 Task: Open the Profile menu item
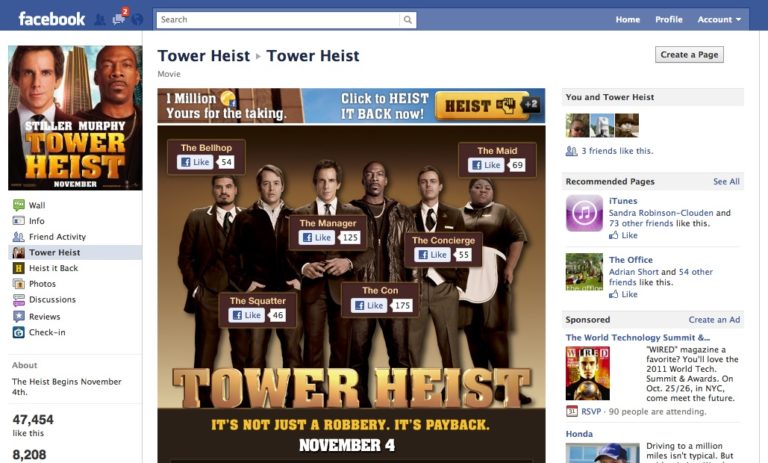(x=669, y=20)
